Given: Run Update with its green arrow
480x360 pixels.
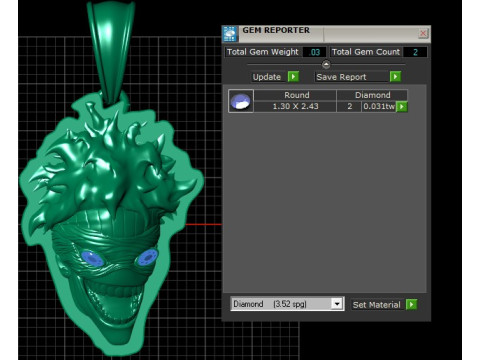Looking at the screenshot, I should 293,77.
